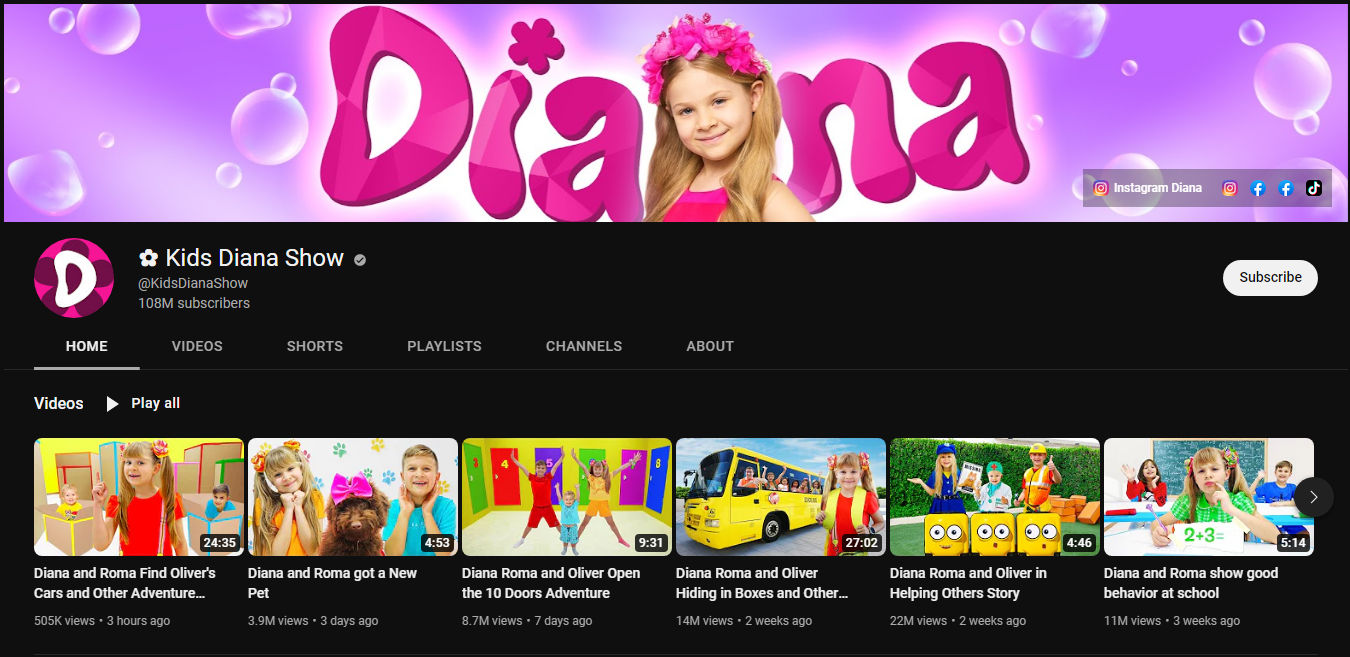Click title 'Diana Roma and Oliver Open the 10 Doors Adventure'
Image resolution: width=1350 pixels, height=657 pixels.
(x=551, y=583)
